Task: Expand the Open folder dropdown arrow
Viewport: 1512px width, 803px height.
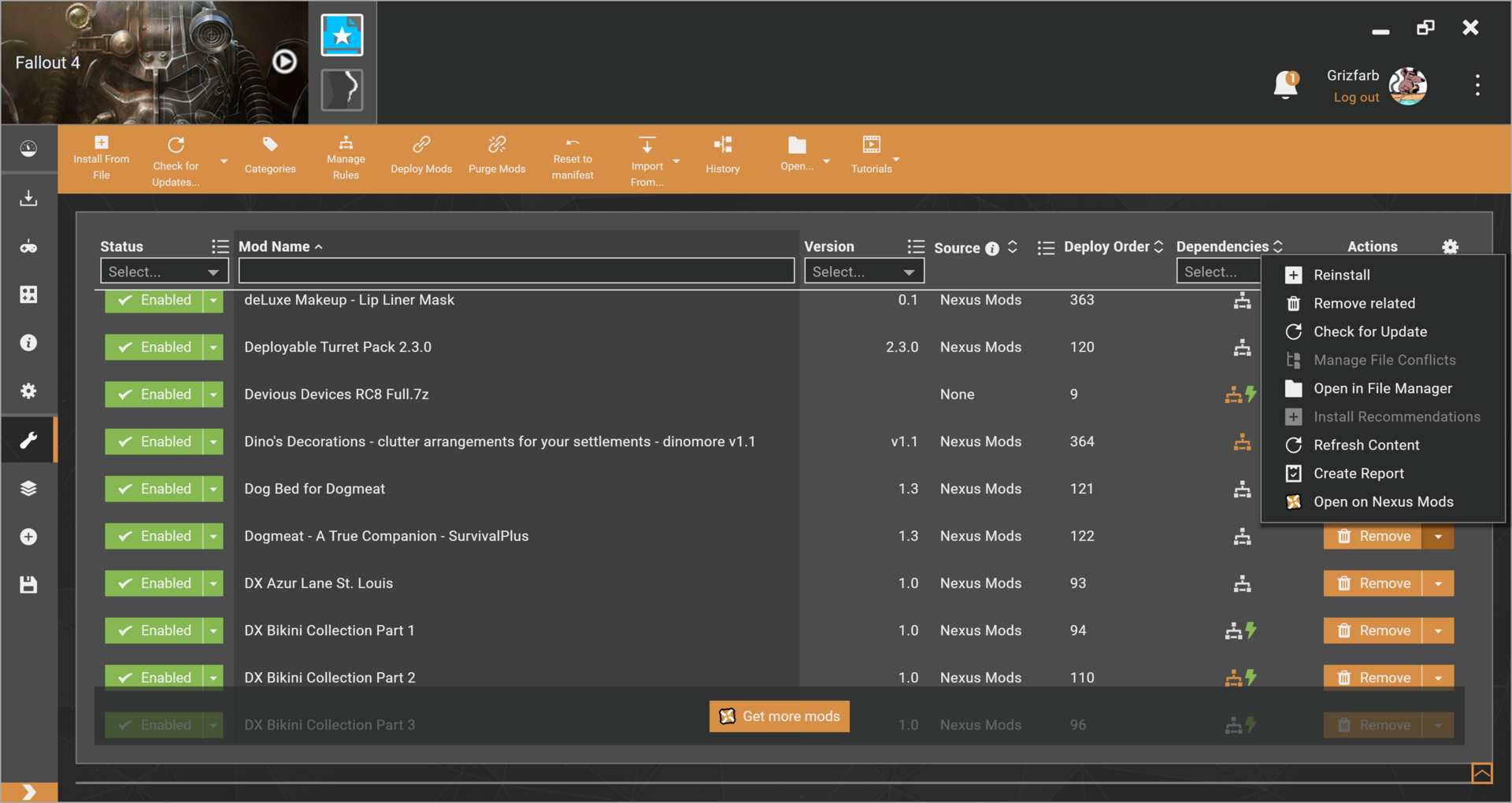Action: 826,161
